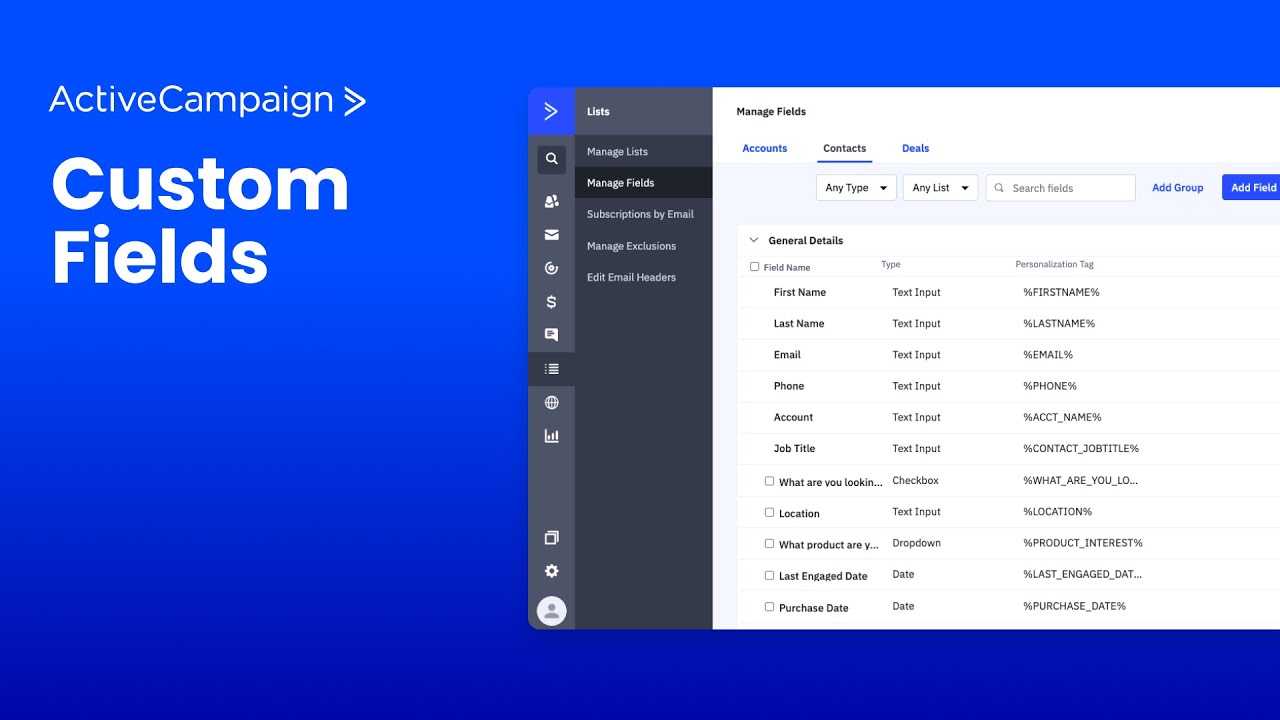Check the What are you lookin... row checkbox
1280x720 pixels.
769,481
